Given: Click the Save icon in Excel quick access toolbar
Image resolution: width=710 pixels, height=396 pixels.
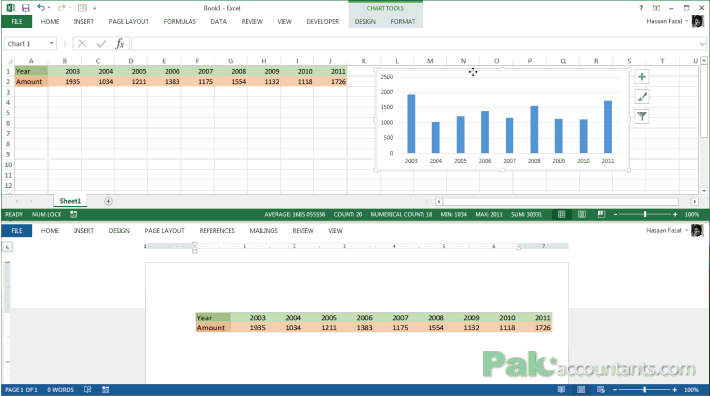Looking at the screenshot, I should pyautogui.click(x=25, y=8).
